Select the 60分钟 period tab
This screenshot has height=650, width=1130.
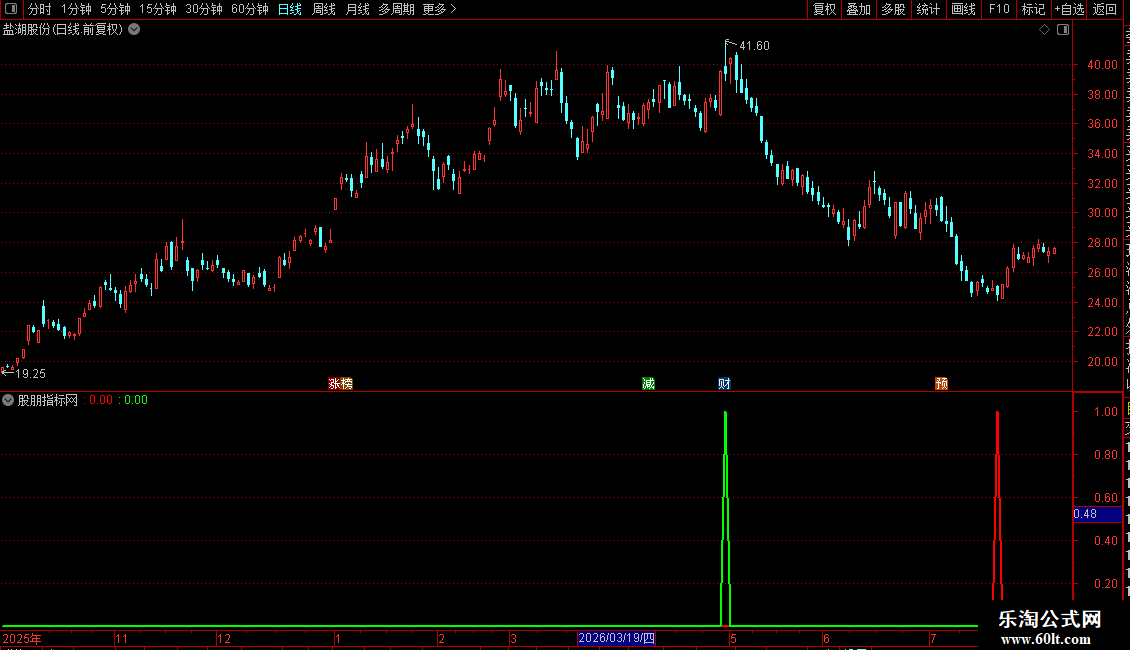click(250, 9)
